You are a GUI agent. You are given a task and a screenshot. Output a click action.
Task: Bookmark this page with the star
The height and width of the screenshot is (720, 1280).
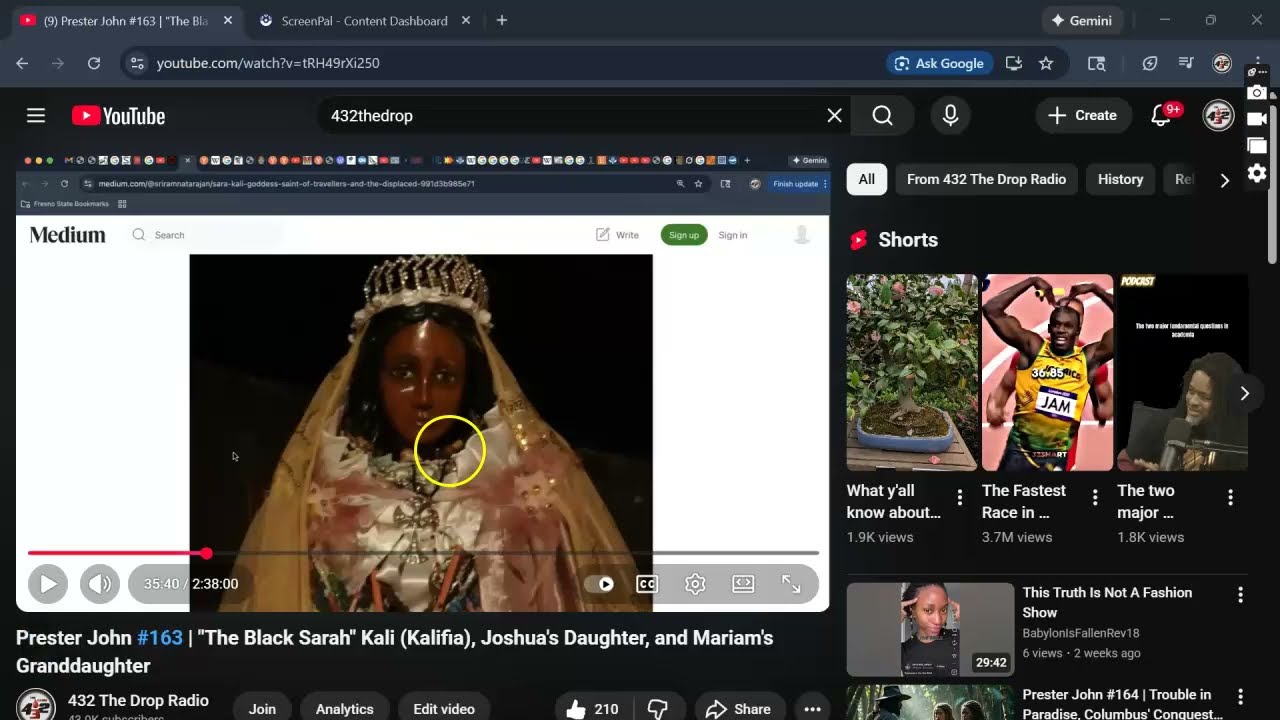click(1046, 63)
